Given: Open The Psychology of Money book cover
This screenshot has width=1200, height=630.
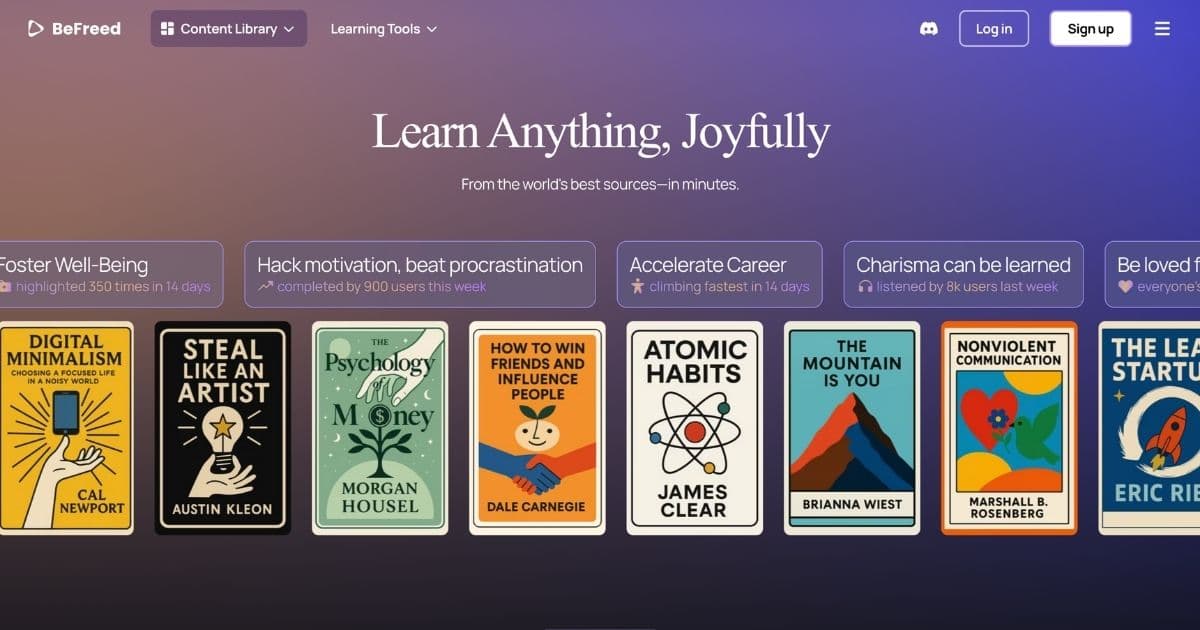Looking at the screenshot, I should (380, 428).
